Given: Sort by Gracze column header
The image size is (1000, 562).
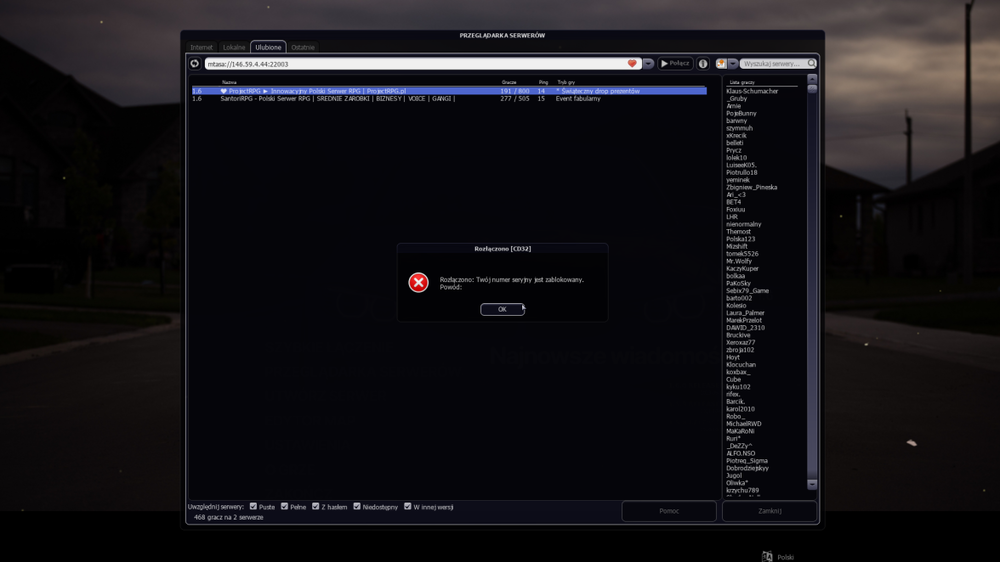Looking at the screenshot, I should coord(509,82).
